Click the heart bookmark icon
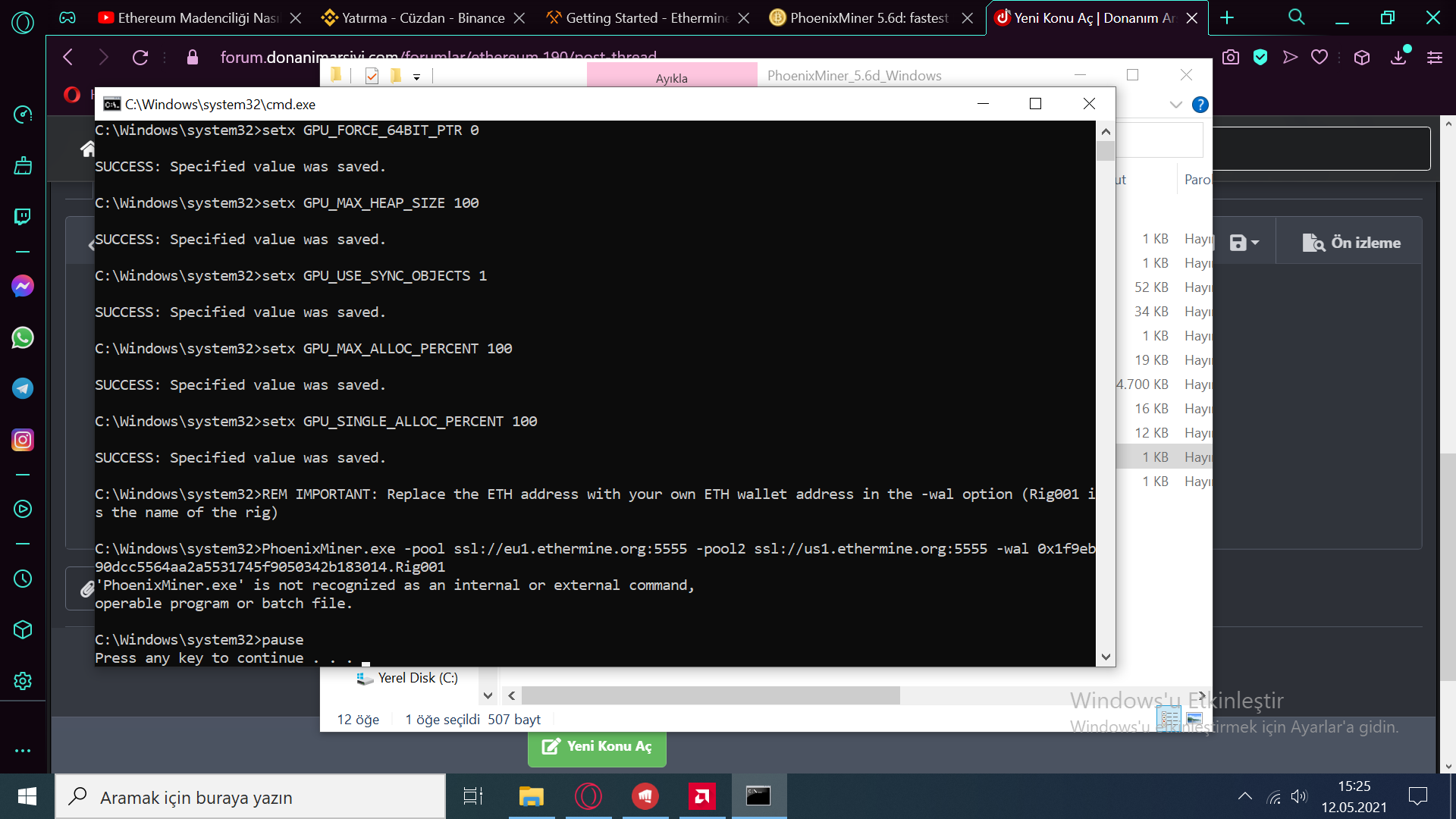 click(x=1319, y=57)
